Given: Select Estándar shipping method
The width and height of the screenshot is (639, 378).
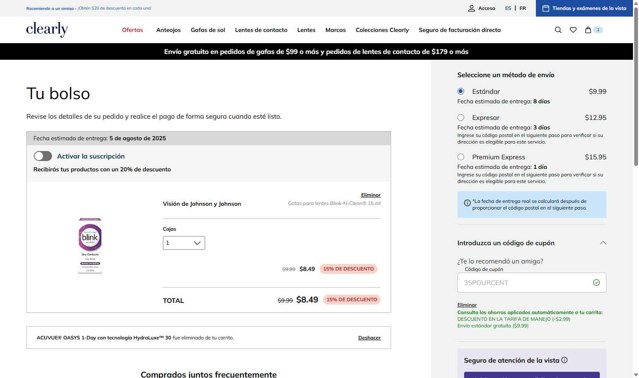Looking at the screenshot, I should (461, 91).
